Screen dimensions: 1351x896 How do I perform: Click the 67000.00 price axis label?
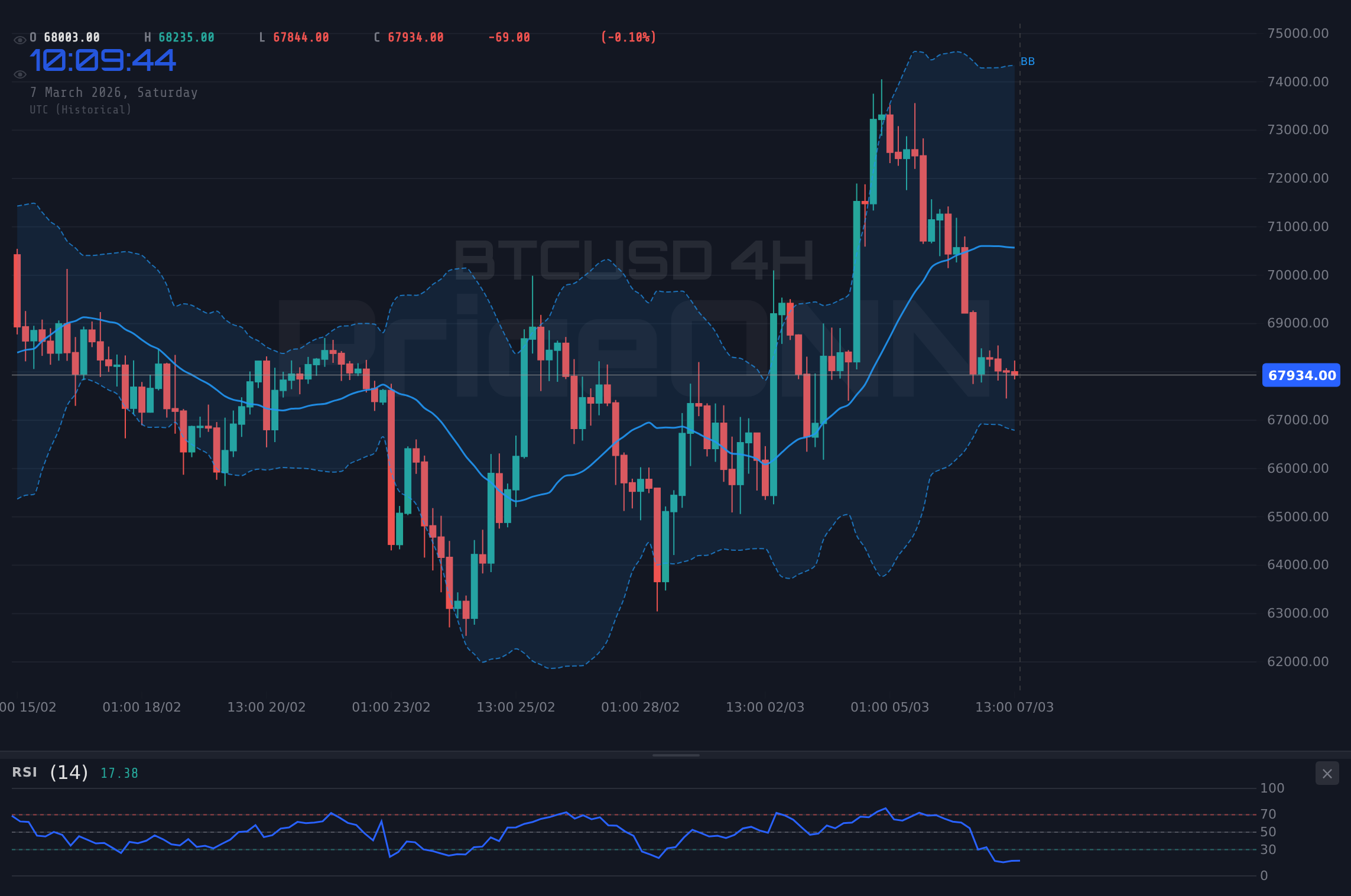1298,420
